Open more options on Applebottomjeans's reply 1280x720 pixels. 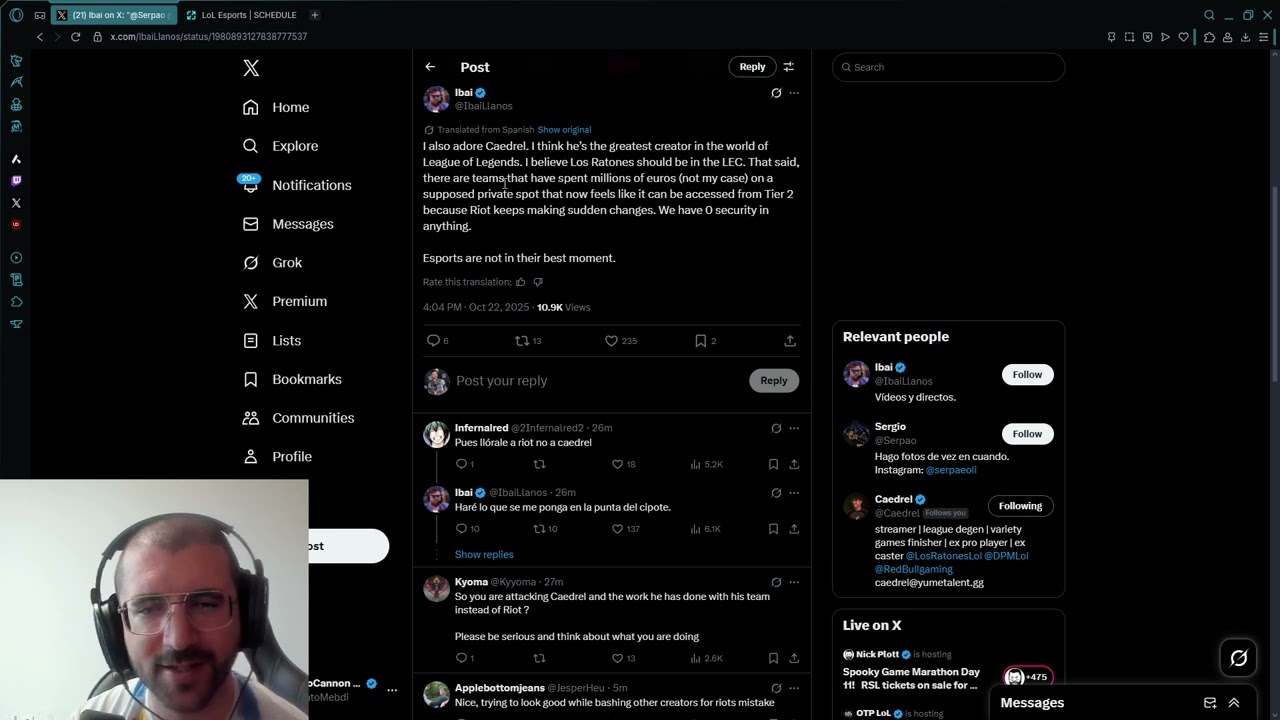coord(794,688)
